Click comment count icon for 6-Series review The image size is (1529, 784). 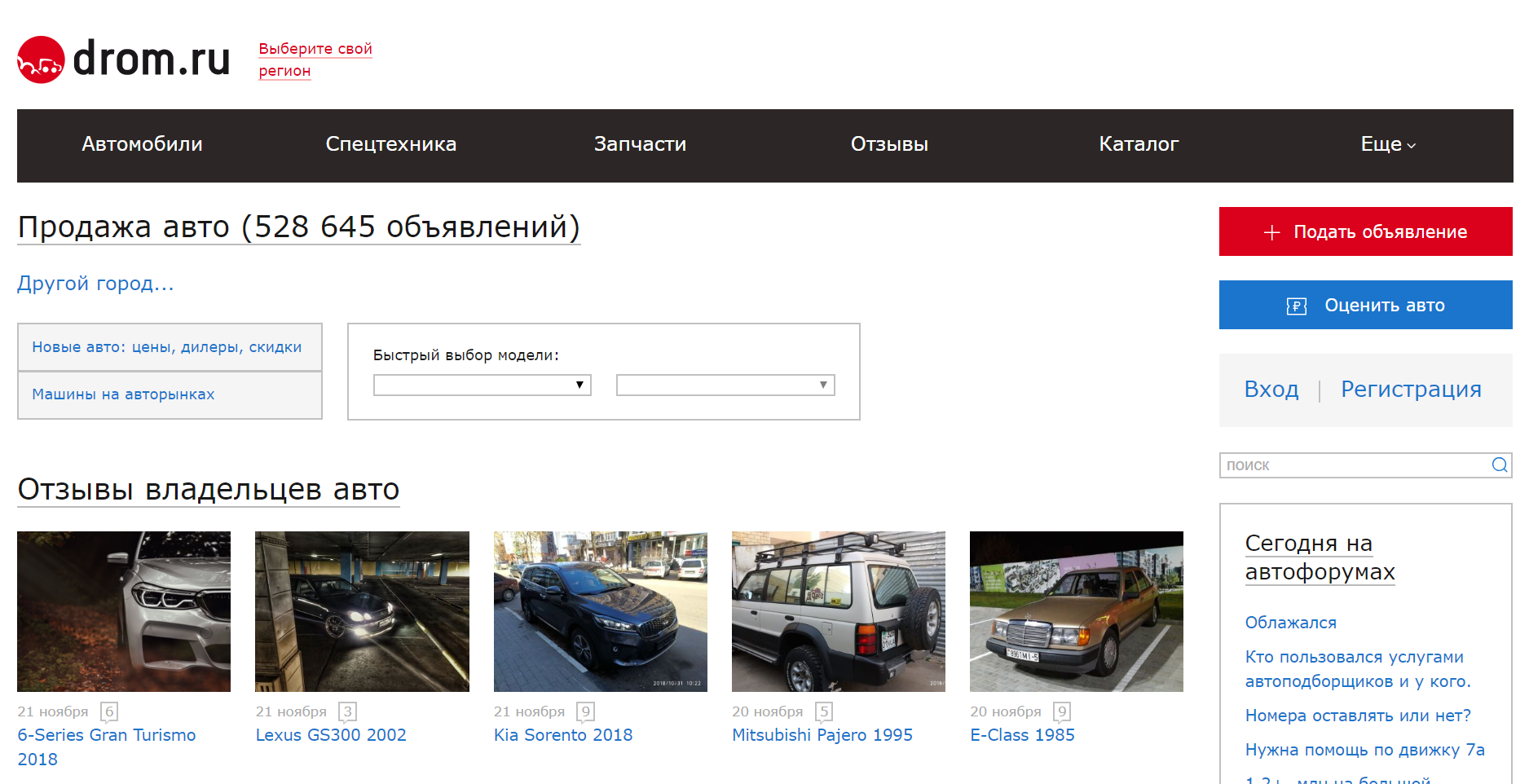(x=109, y=711)
